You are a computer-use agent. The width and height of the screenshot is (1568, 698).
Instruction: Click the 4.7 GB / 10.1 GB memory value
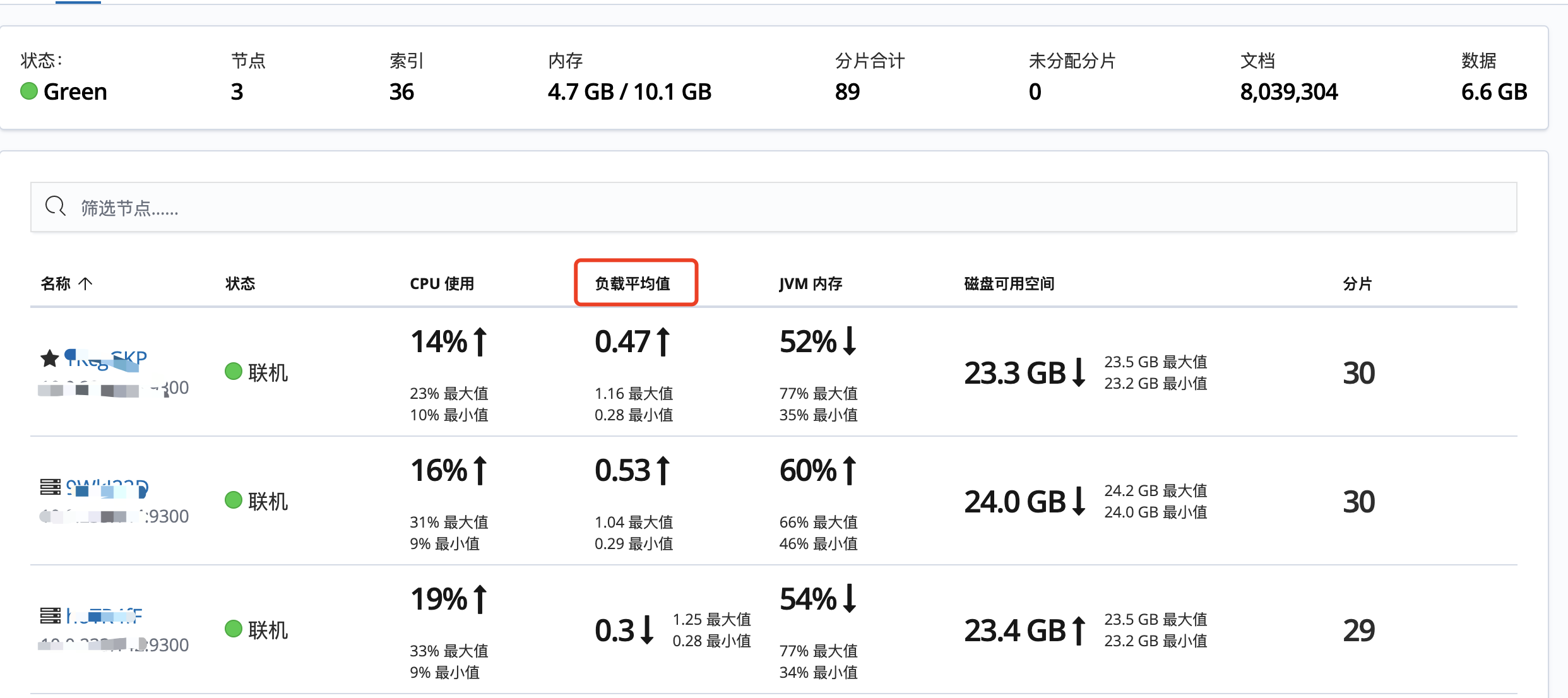point(629,92)
